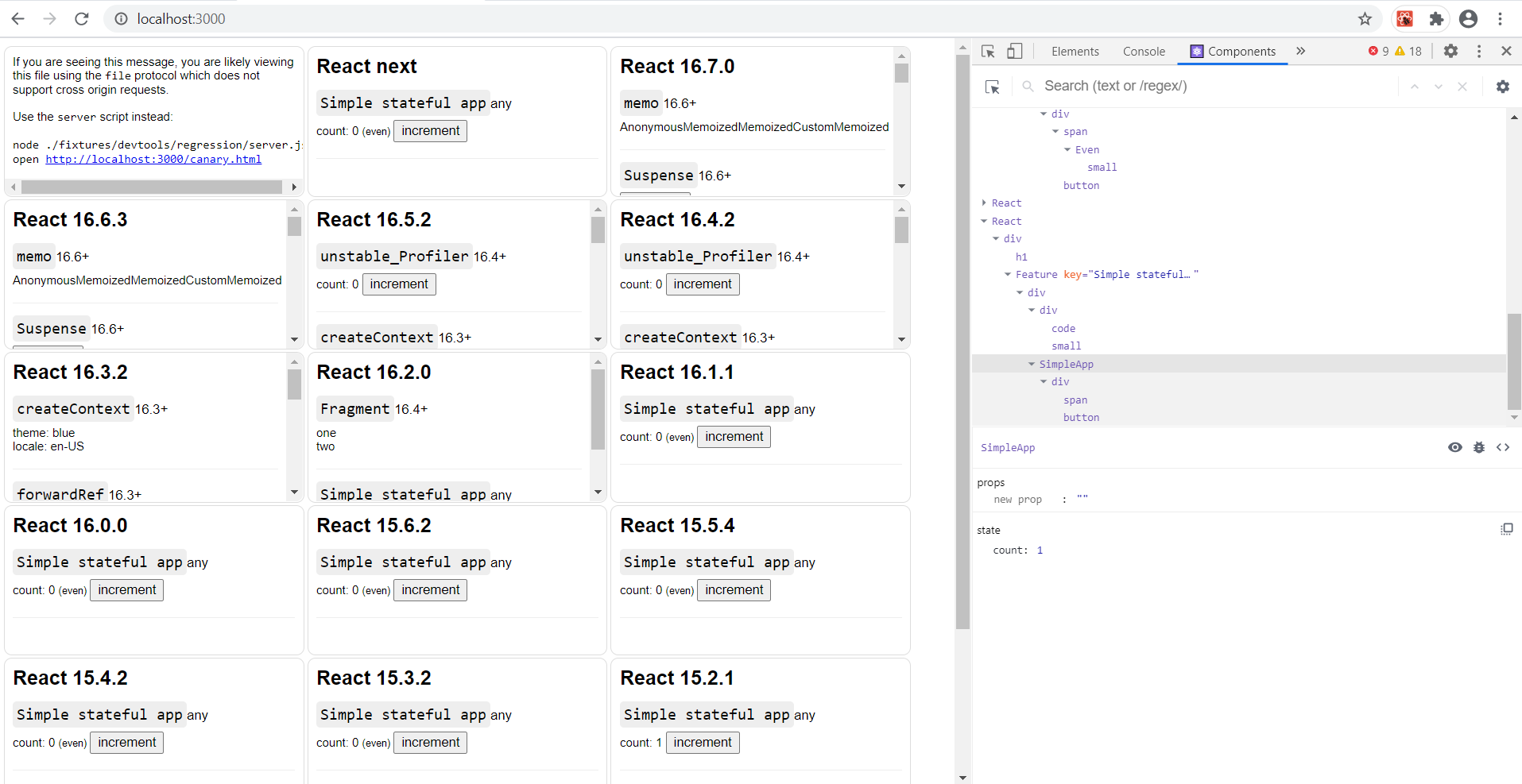Reload the page
1522x784 pixels.
tap(81, 19)
